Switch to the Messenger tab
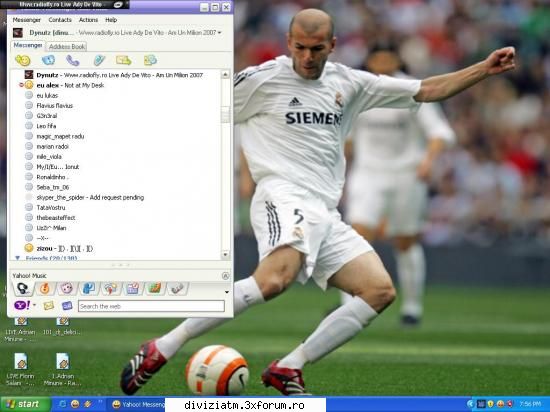Screen dimensions: 550x412 point(27,46)
